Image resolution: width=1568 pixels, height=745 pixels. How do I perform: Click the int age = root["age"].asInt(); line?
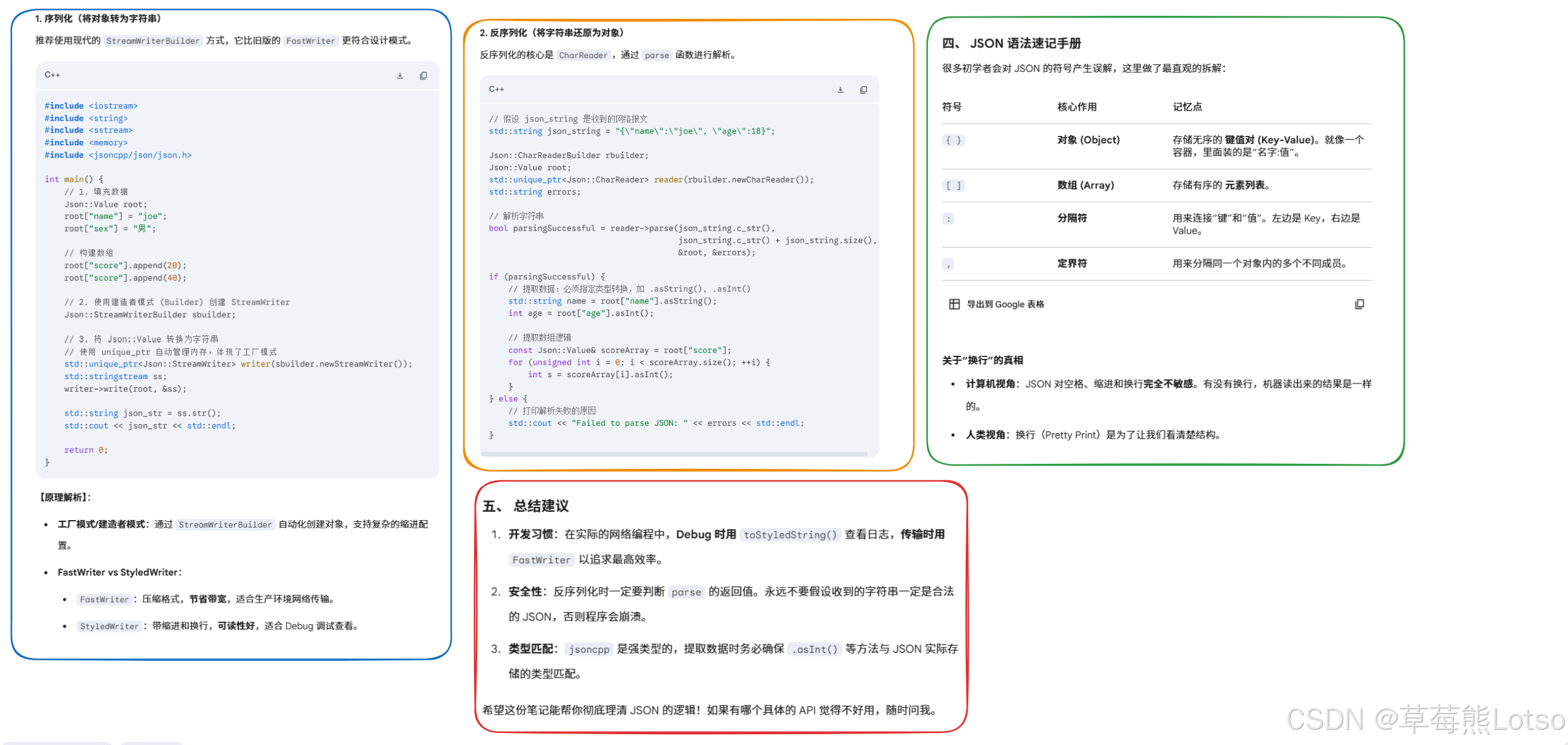coord(581,313)
